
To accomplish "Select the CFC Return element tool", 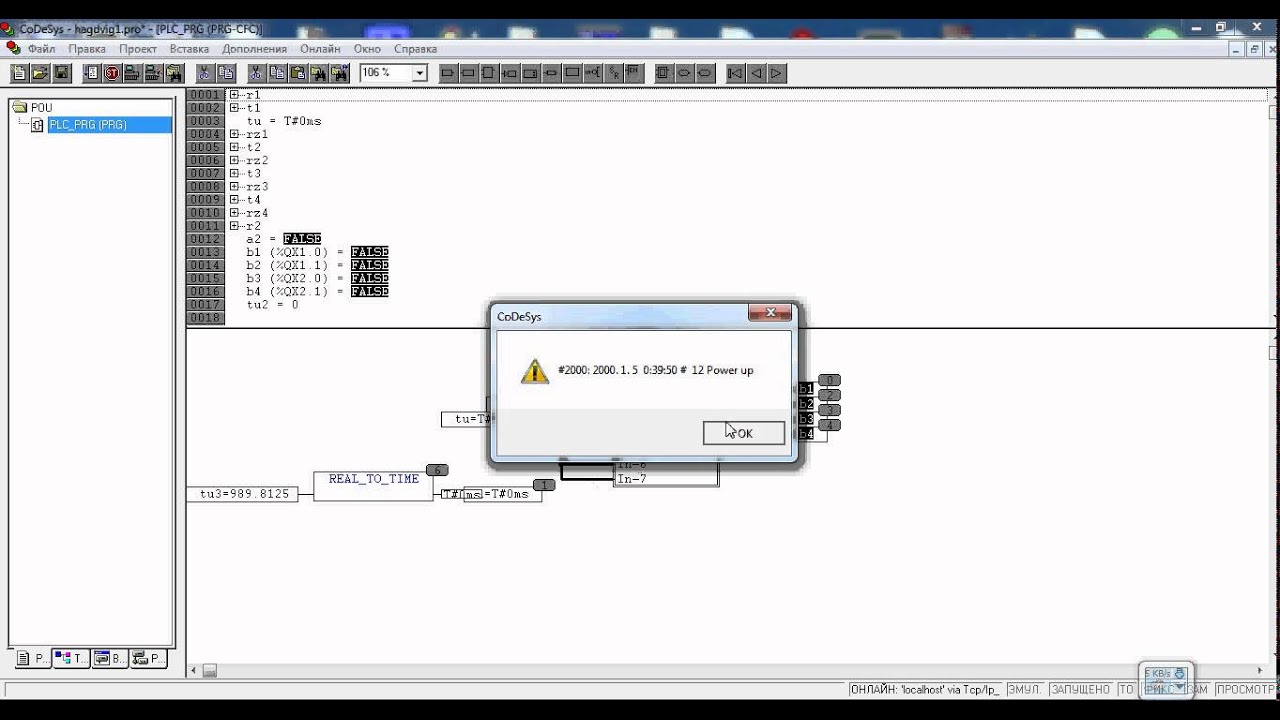I will 552,73.
